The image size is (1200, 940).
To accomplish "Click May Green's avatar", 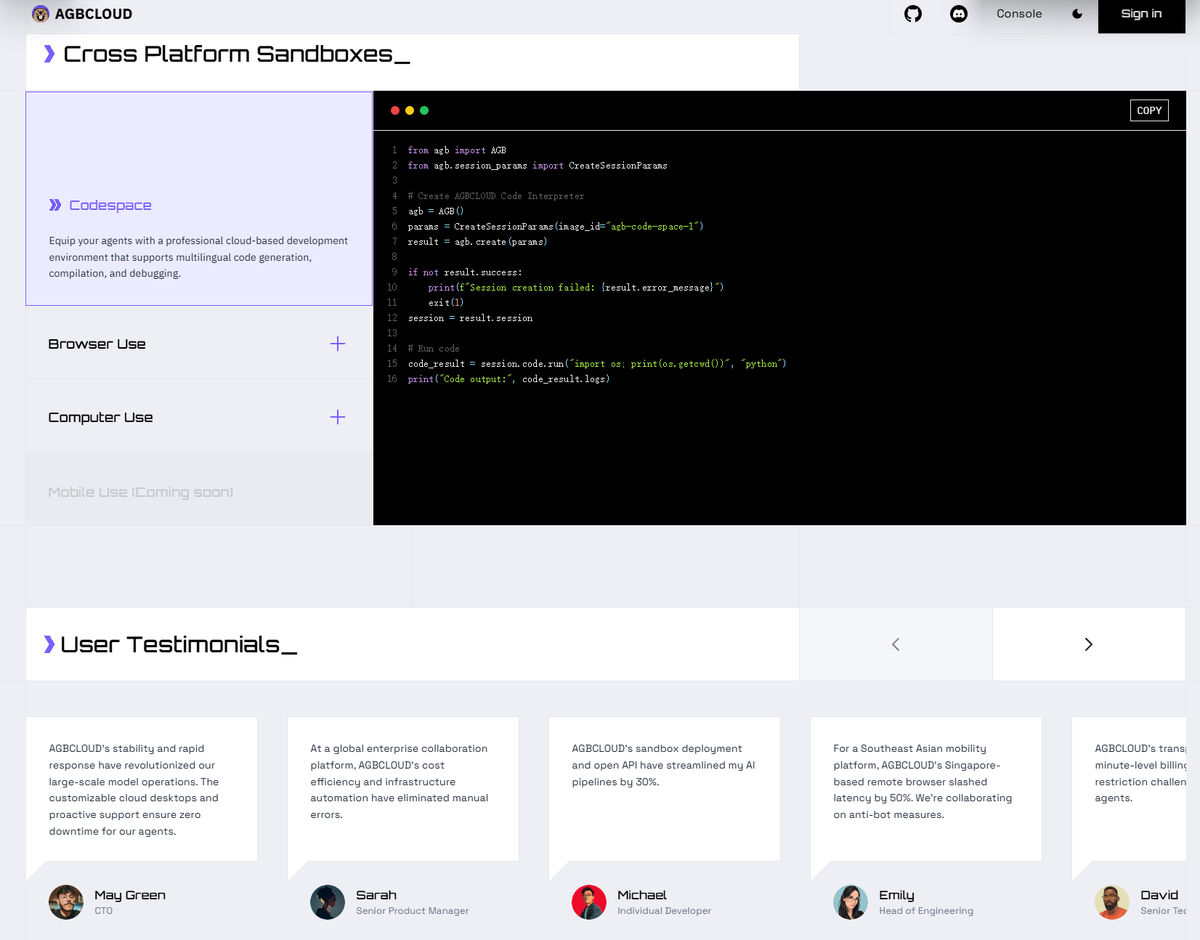I will point(66,902).
